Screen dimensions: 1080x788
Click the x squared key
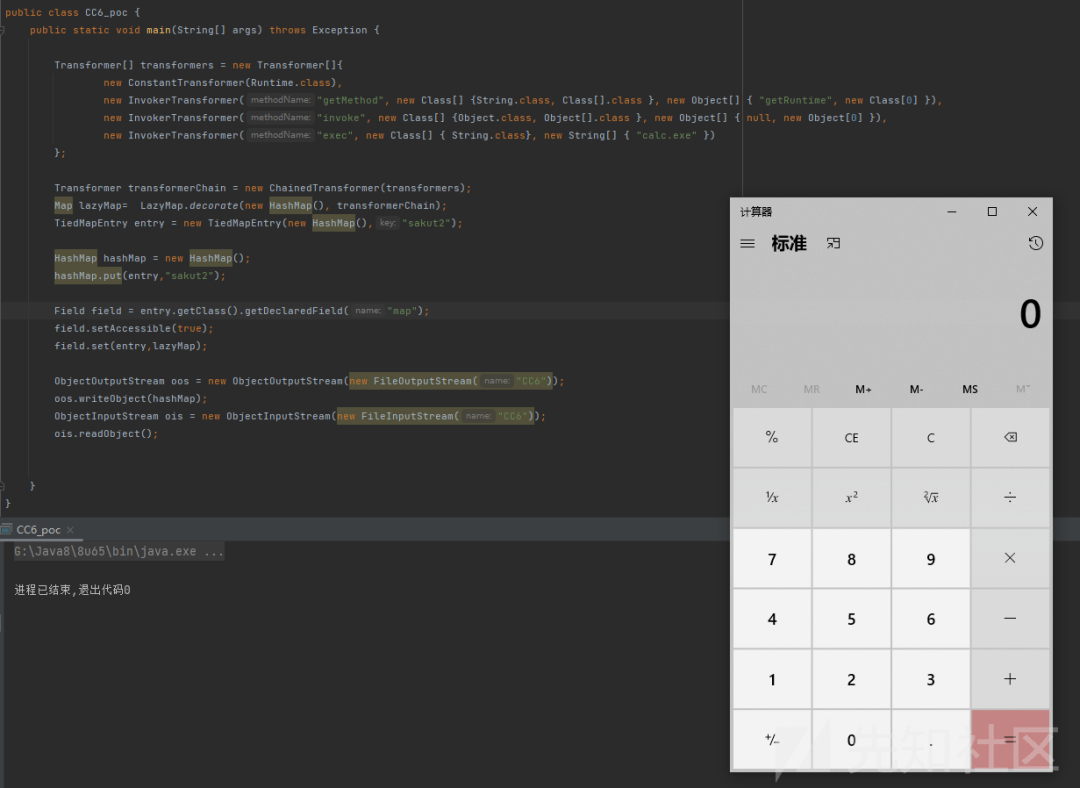point(851,497)
